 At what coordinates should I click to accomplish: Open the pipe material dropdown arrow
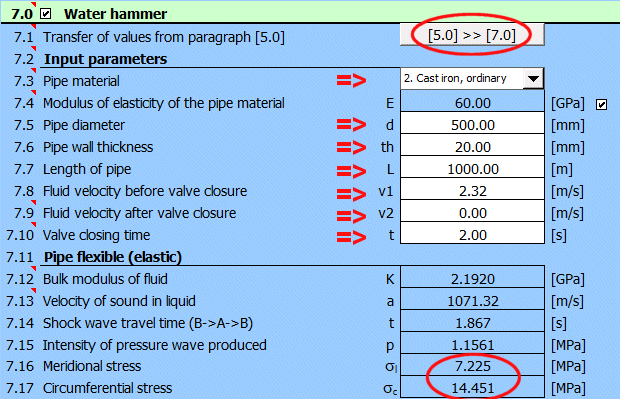533,79
